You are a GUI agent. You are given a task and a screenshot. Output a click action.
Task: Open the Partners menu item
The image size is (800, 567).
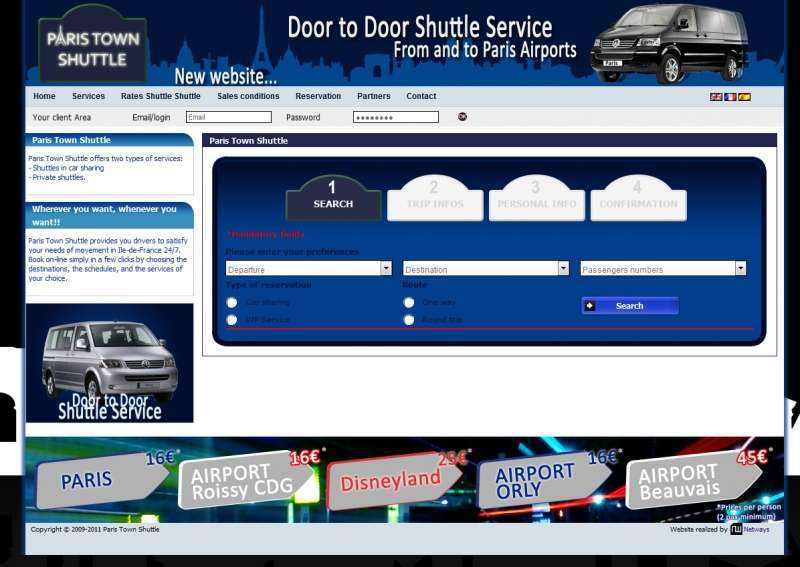374,96
